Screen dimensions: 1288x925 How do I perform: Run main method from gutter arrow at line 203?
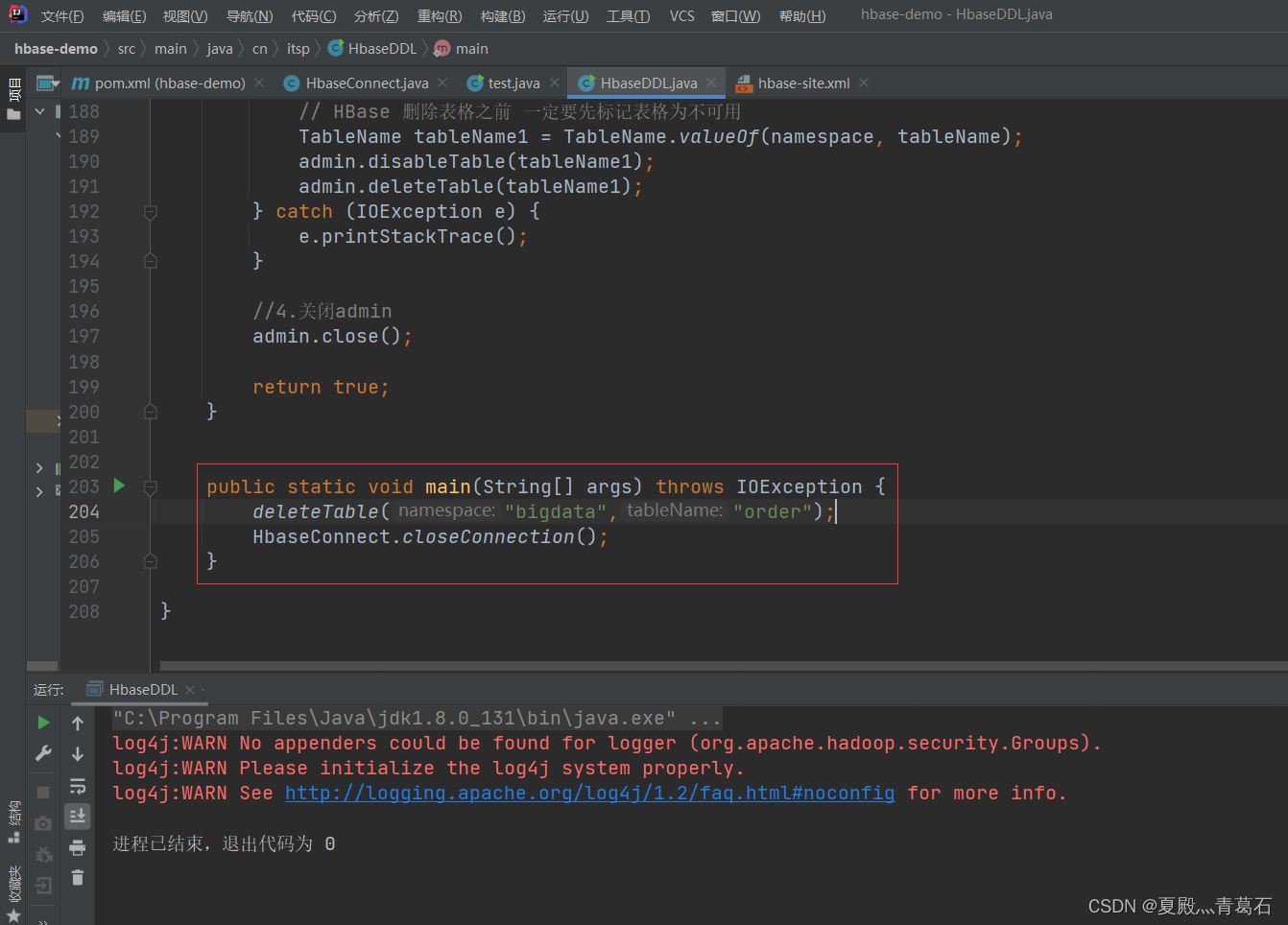119,486
